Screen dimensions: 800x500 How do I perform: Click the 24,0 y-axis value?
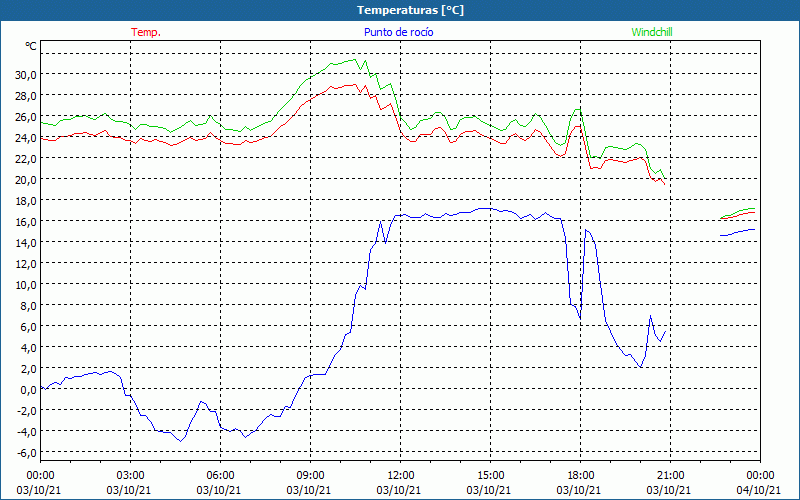tap(26, 137)
